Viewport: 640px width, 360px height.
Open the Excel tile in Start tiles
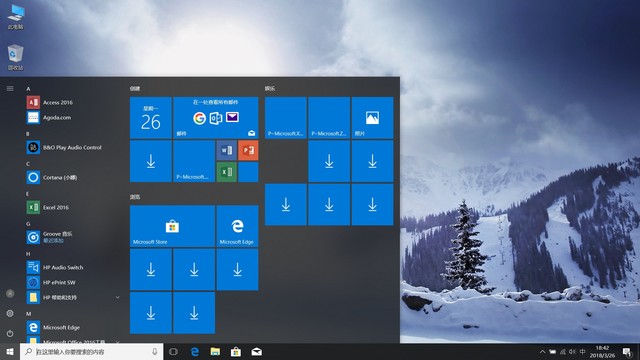pos(226,172)
